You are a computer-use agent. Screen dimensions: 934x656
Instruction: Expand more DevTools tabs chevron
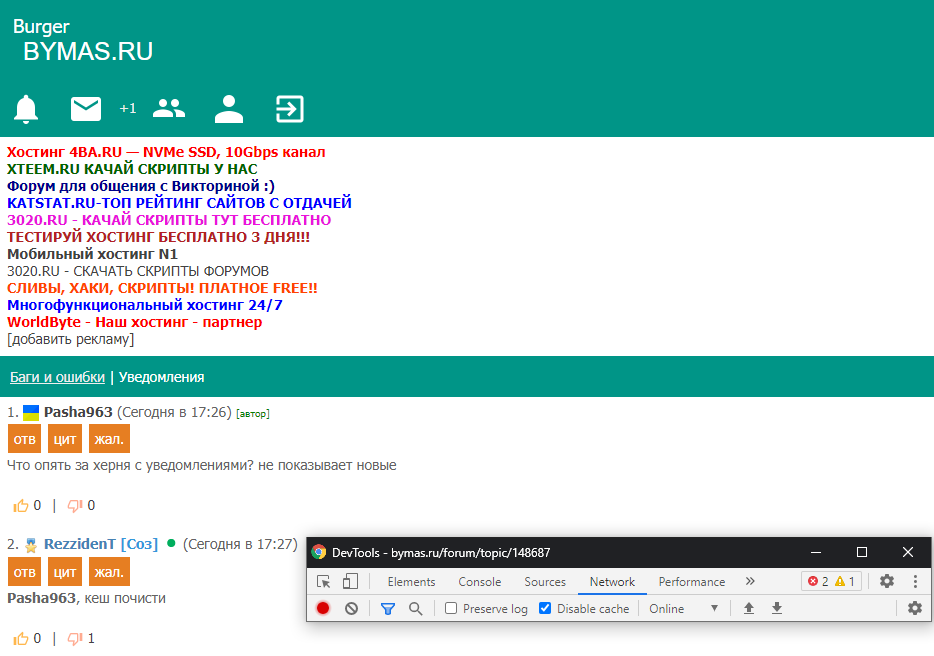pyautogui.click(x=750, y=581)
